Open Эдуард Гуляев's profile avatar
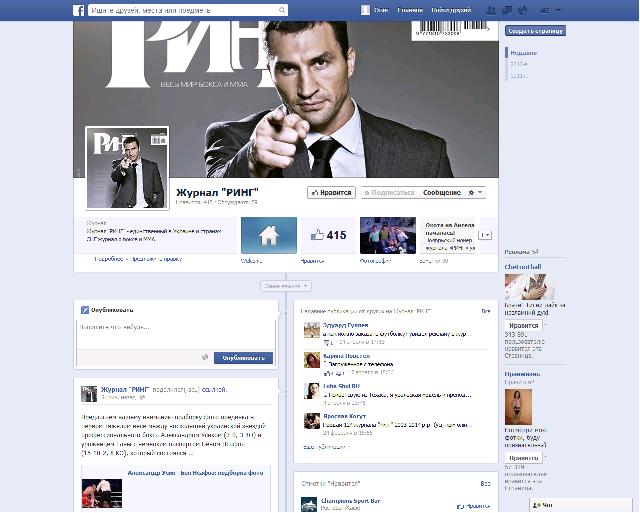640x513 pixels. coord(310,331)
